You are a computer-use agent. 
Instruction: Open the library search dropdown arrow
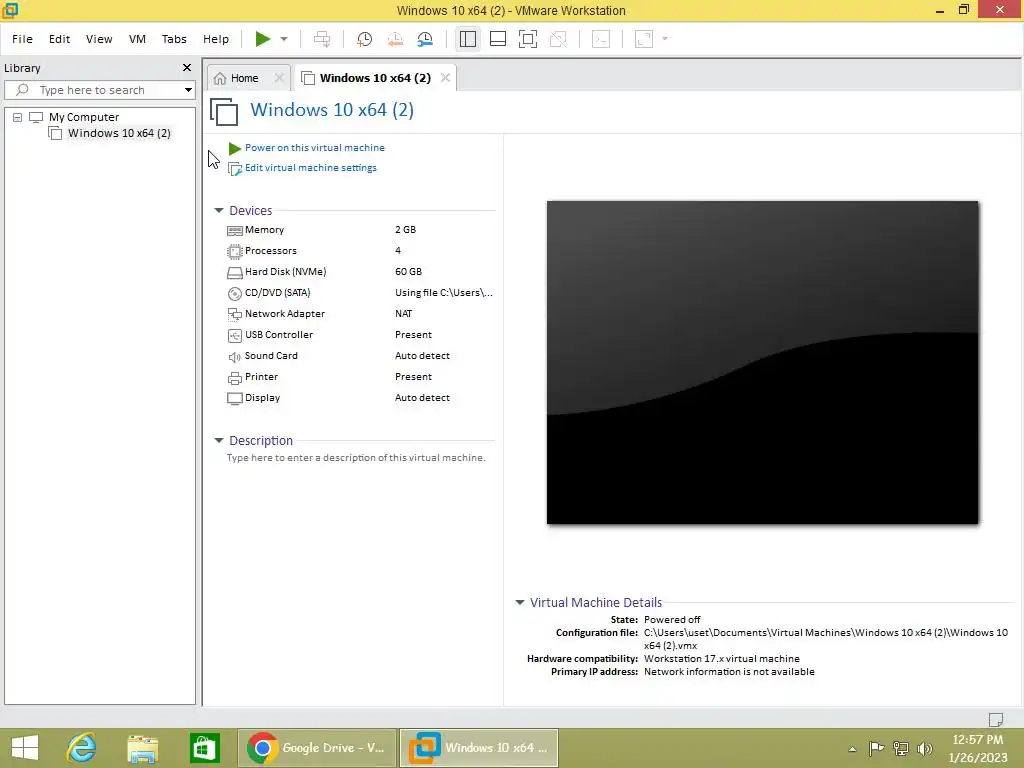coord(188,90)
